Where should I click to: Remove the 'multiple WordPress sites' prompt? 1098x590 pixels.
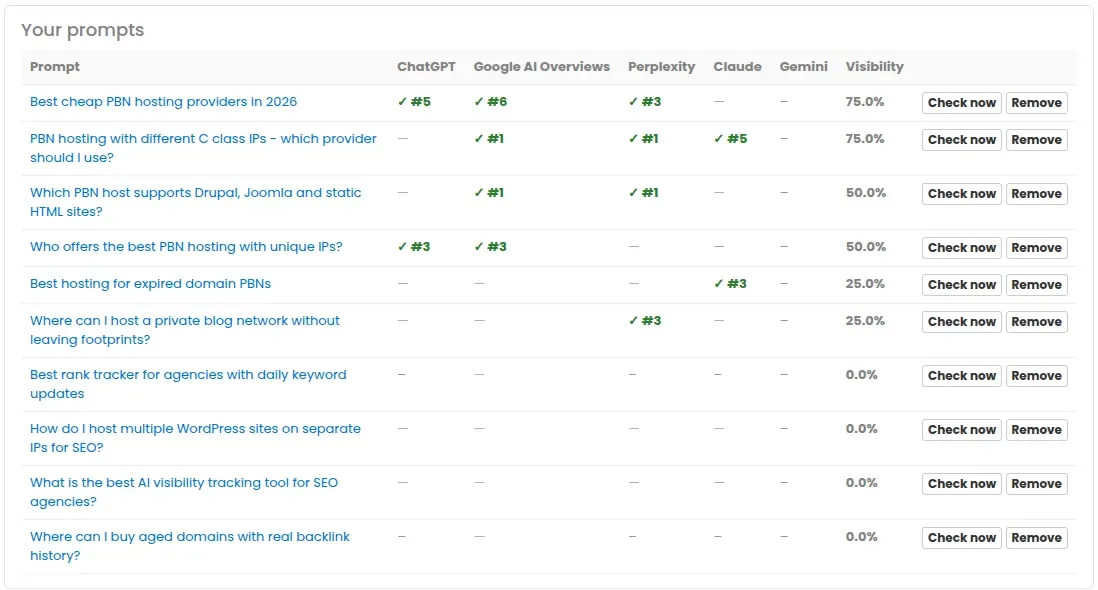pyautogui.click(x=1036, y=430)
